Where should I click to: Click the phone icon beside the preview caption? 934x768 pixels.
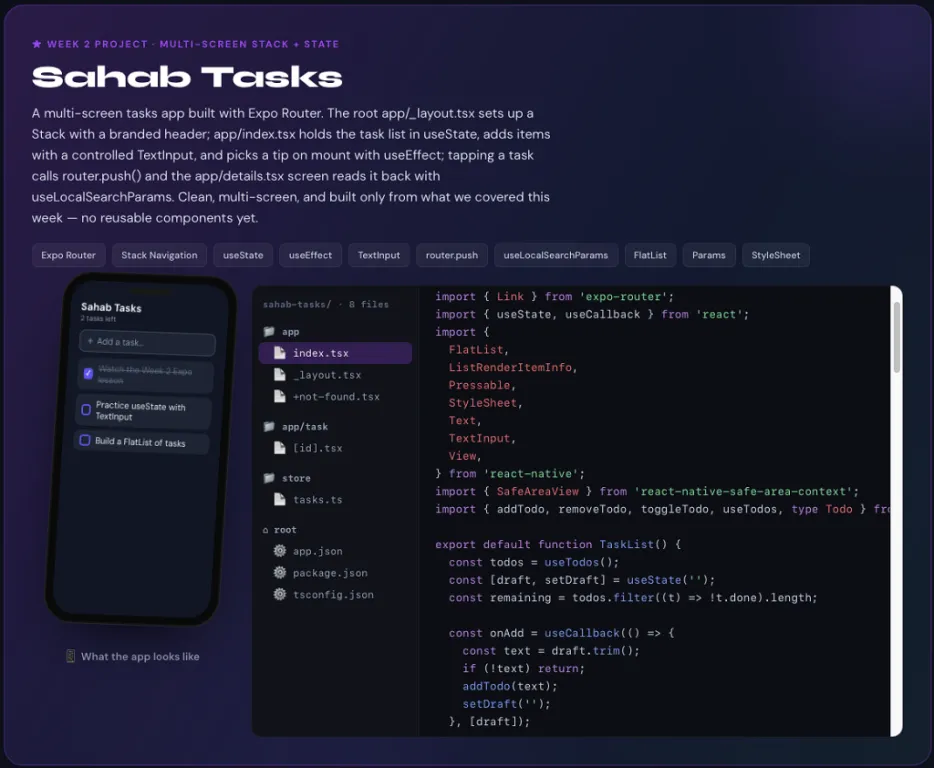70,656
